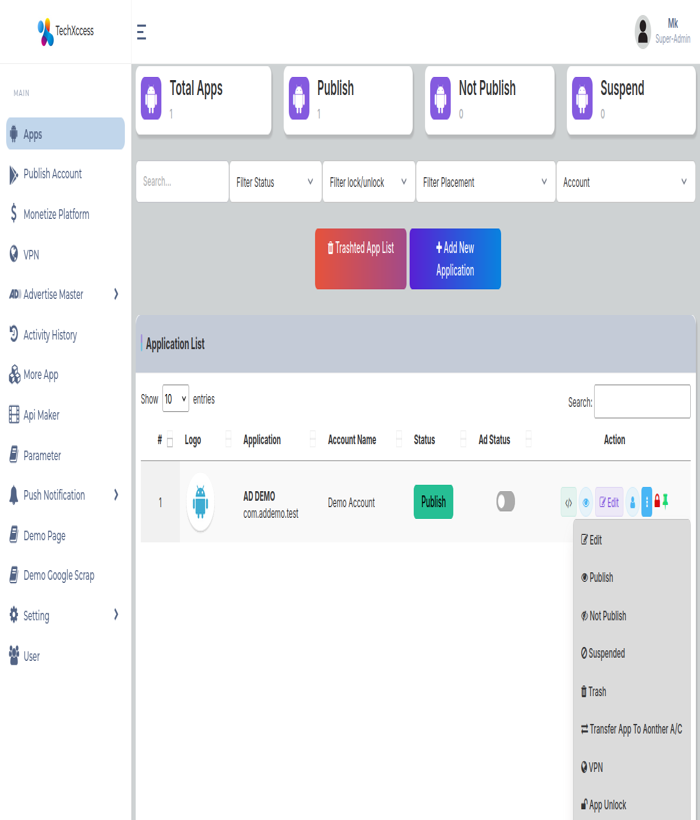Open the Filter Status dropdown

tap(275, 181)
